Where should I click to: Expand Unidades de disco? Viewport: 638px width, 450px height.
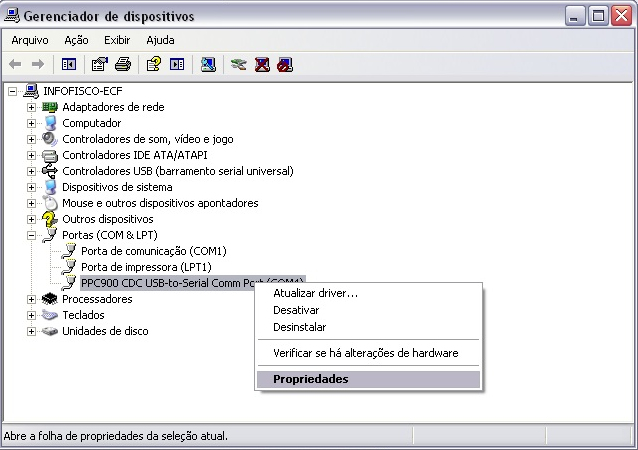tap(31, 331)
